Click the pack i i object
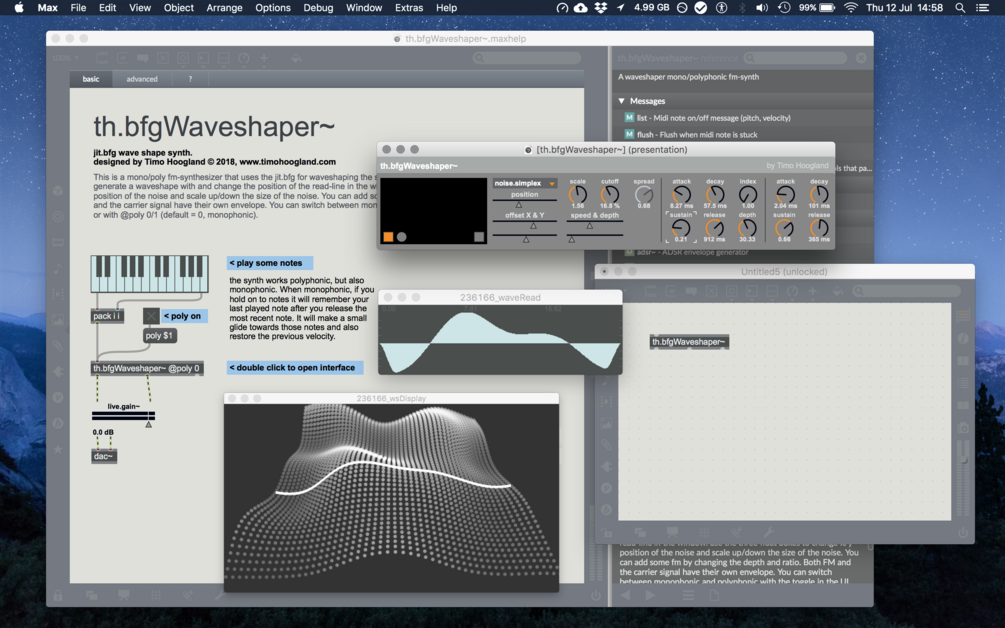The image size is (1005, 628). tap(107, 315)
